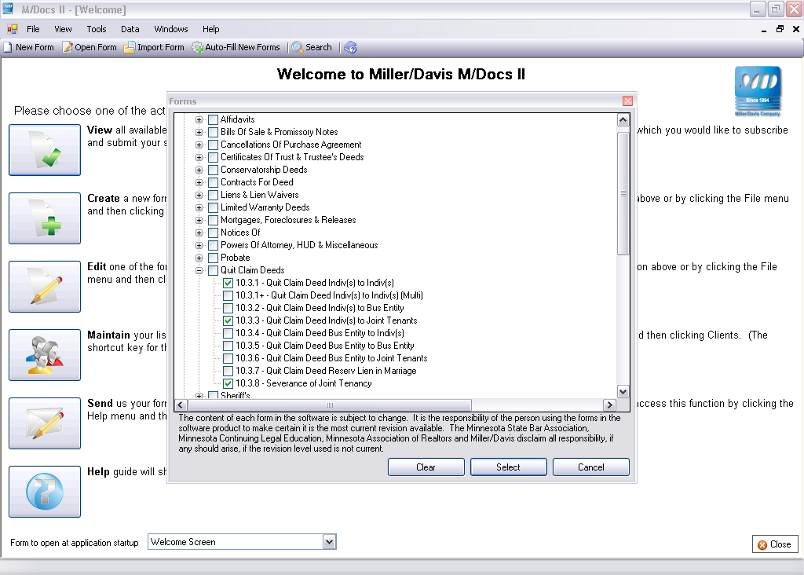The width and height of the screenshot is (804, 575).
Task: Expand the Notices Of node
Action: click(199, 232)
